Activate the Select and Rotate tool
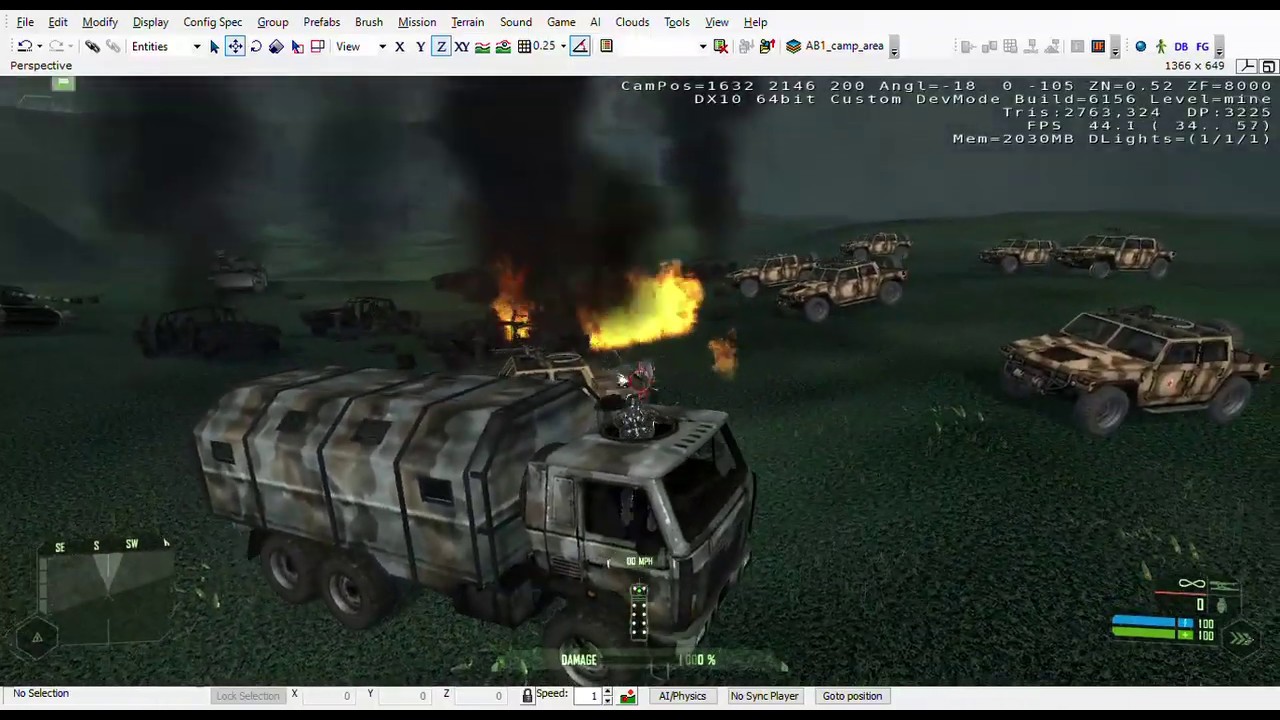 point(256,46)
